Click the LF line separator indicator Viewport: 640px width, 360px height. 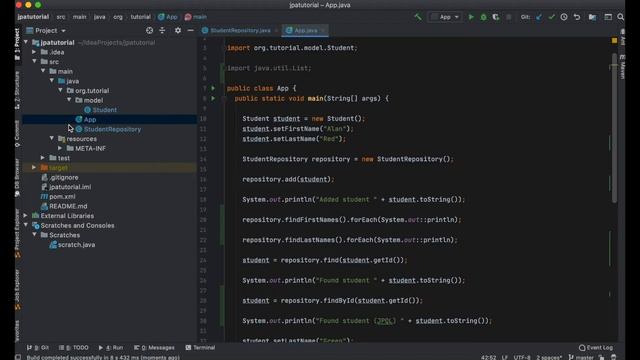(x=505, y=358)
